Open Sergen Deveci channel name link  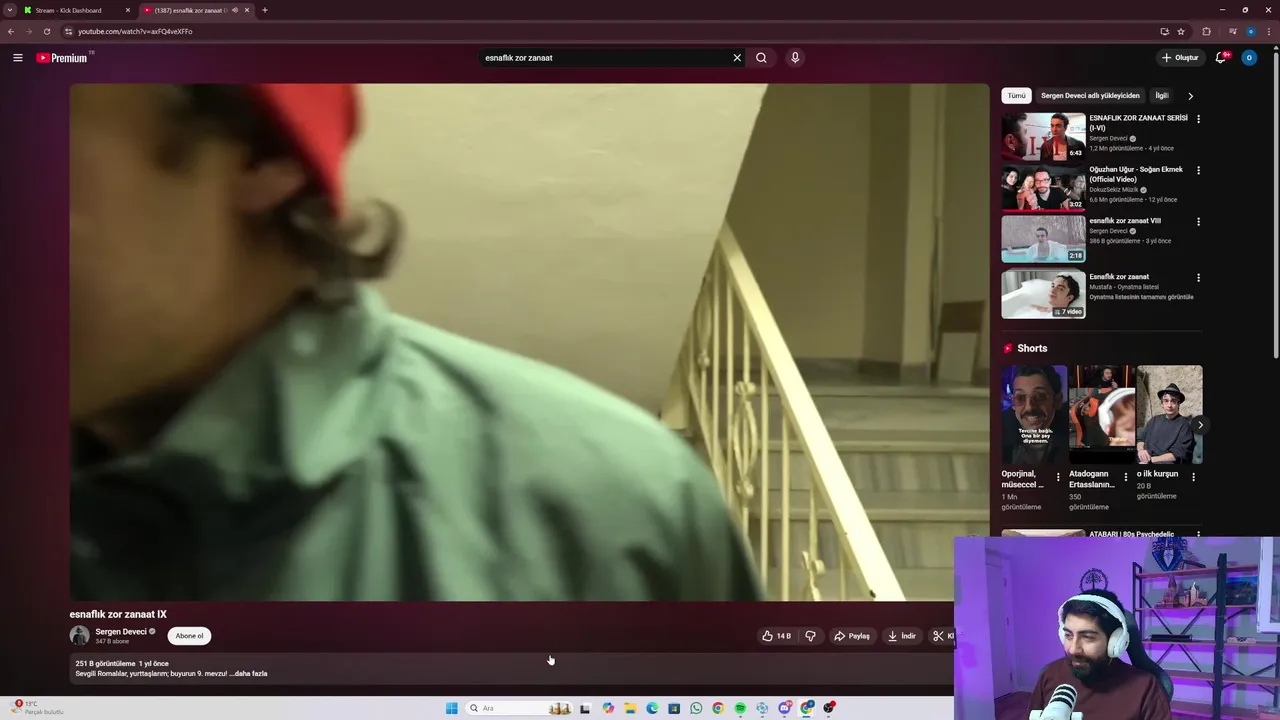tap(121, 632)
